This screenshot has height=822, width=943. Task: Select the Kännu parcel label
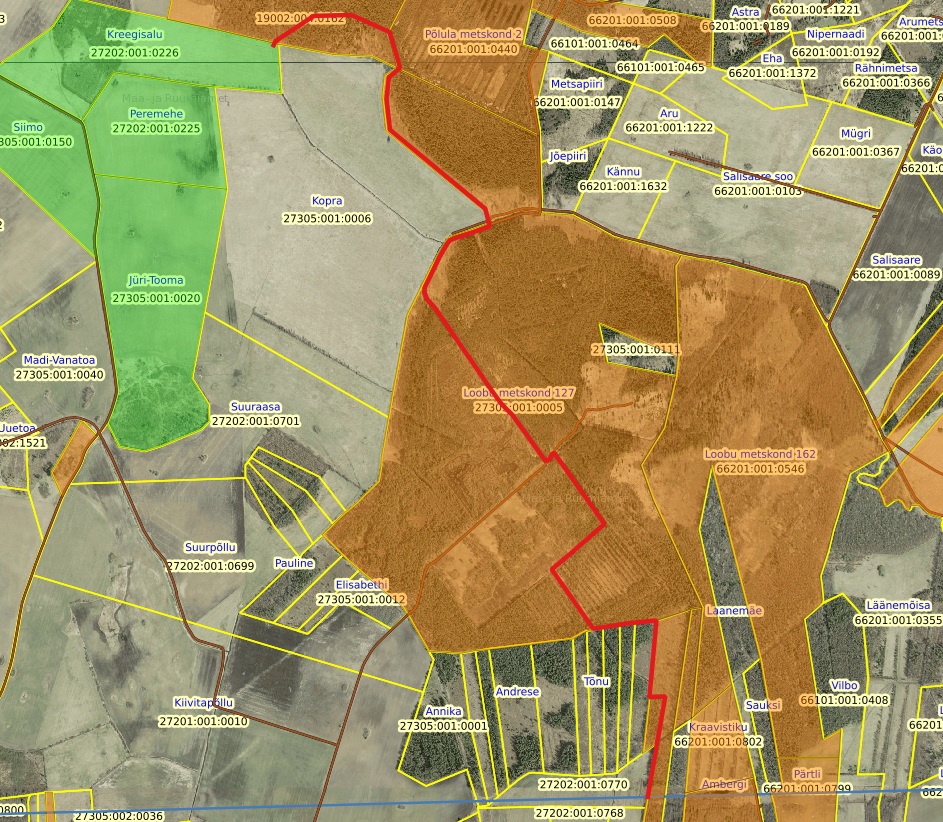(622, 172)
